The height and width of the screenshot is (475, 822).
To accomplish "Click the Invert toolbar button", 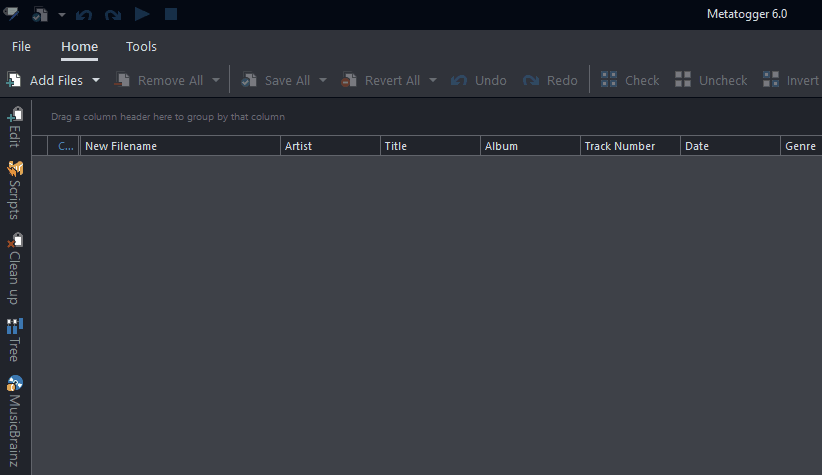I will tap(791, 80).
